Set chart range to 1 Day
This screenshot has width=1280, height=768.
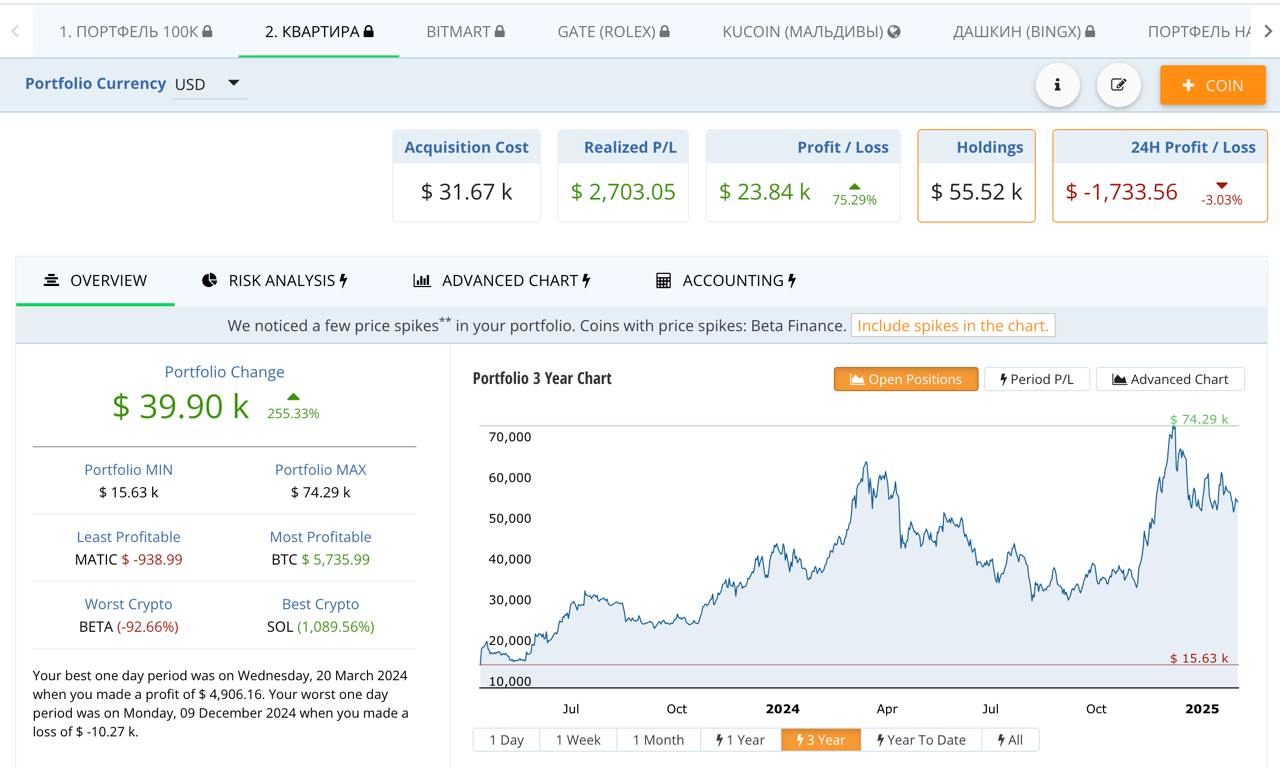pos(506,740)
